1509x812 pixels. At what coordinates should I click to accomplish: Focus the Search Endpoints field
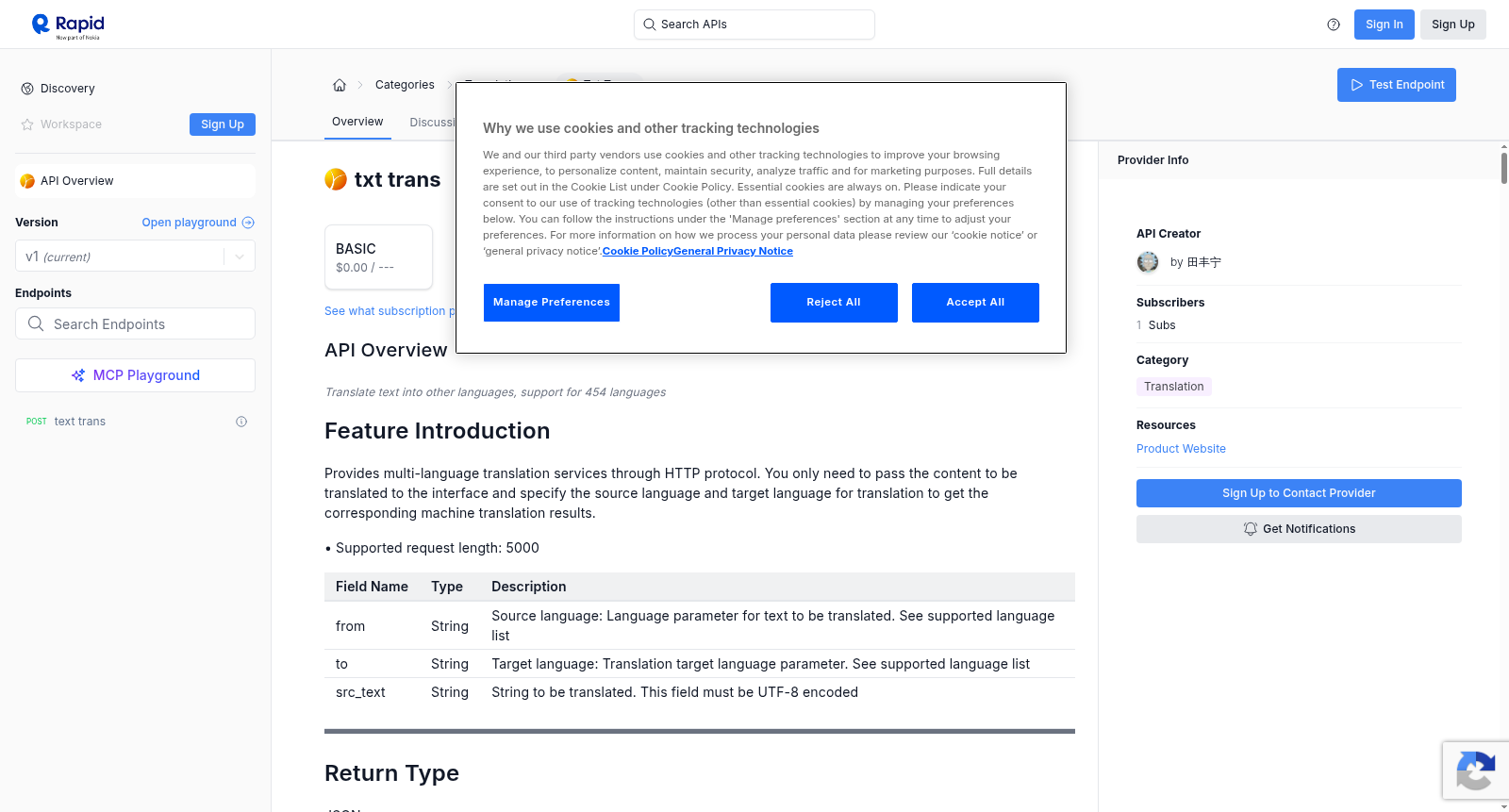[x=135, y=323]
